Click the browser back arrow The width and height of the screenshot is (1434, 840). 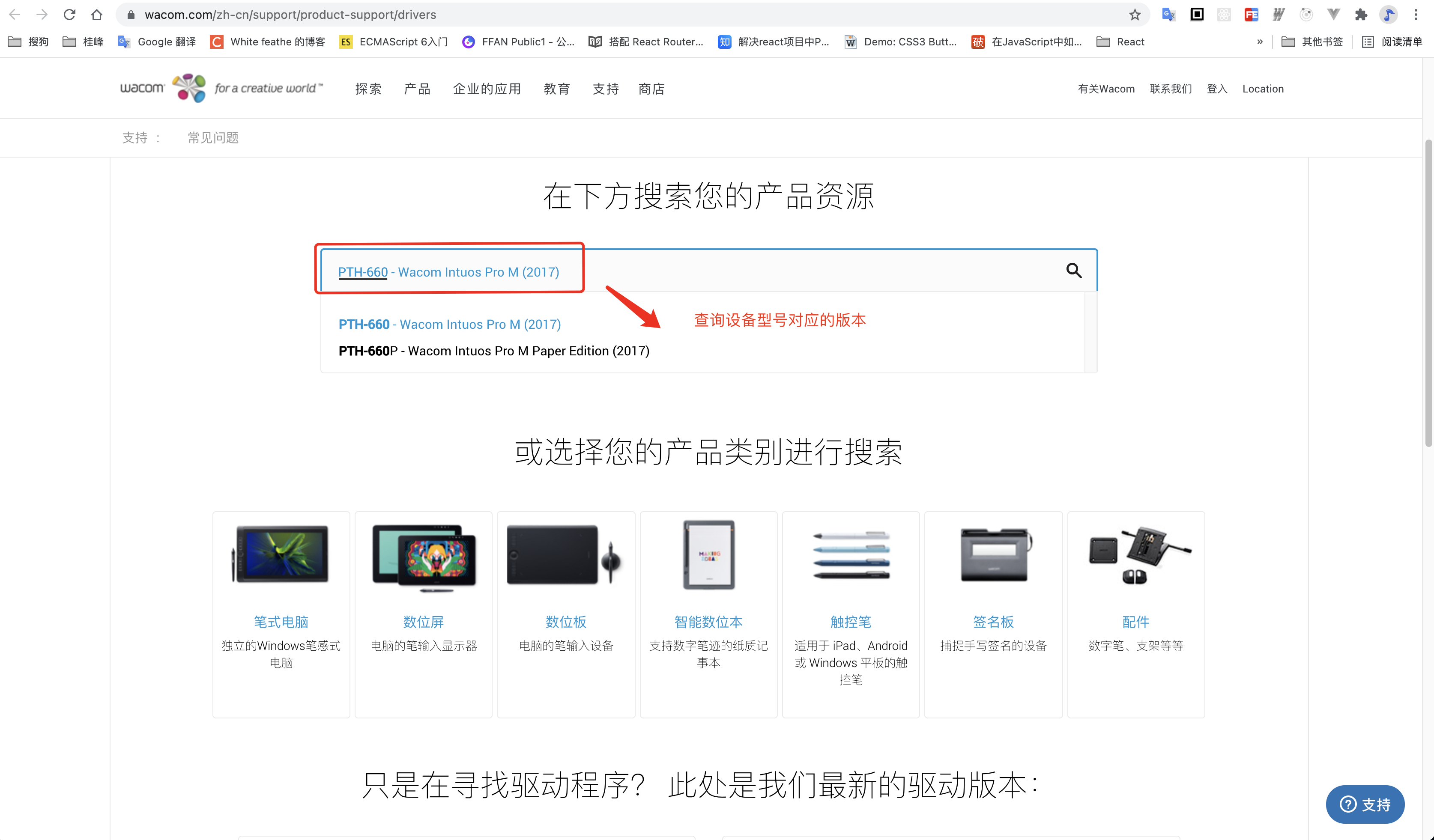pos(15,15)
